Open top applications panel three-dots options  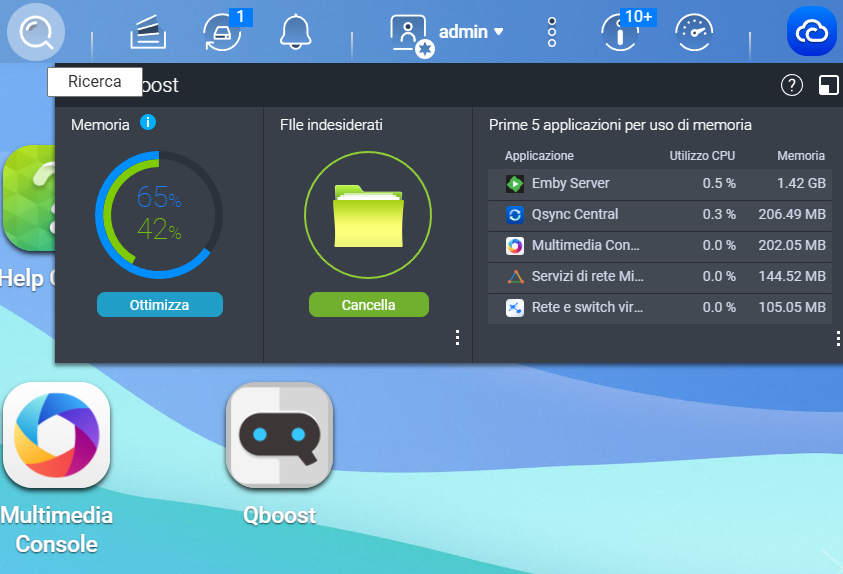838,339
